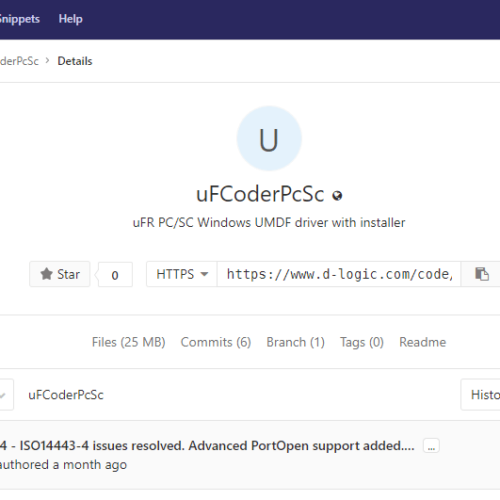This screenshot has height=500, width=500.
Task: Click the U project avatar
Action: click(x=269, y=138)
